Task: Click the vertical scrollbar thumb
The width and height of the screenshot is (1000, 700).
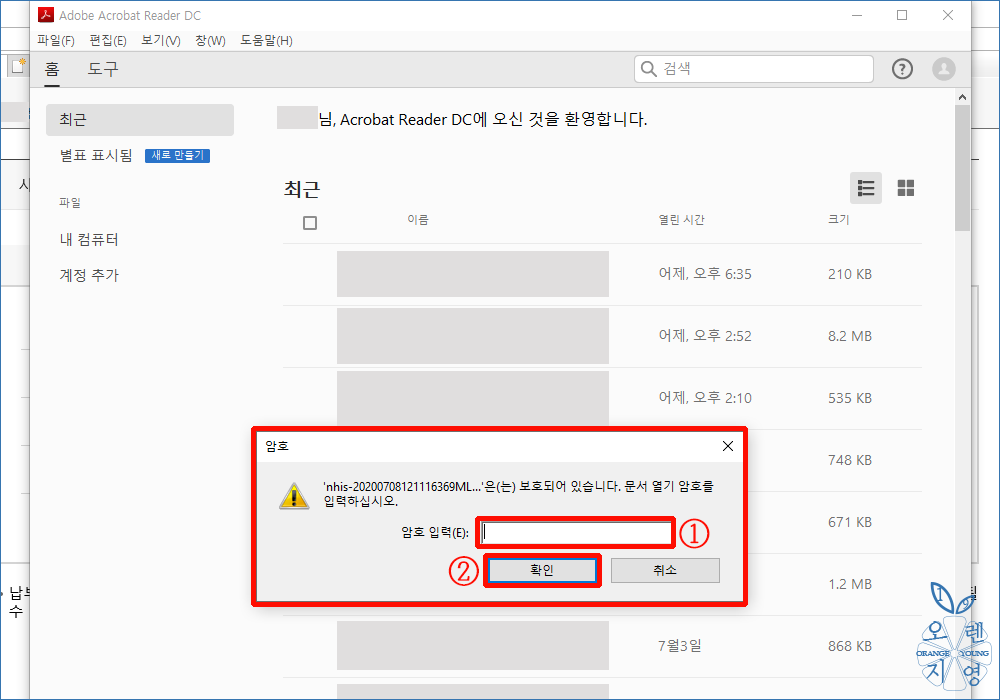Action: 962,168
